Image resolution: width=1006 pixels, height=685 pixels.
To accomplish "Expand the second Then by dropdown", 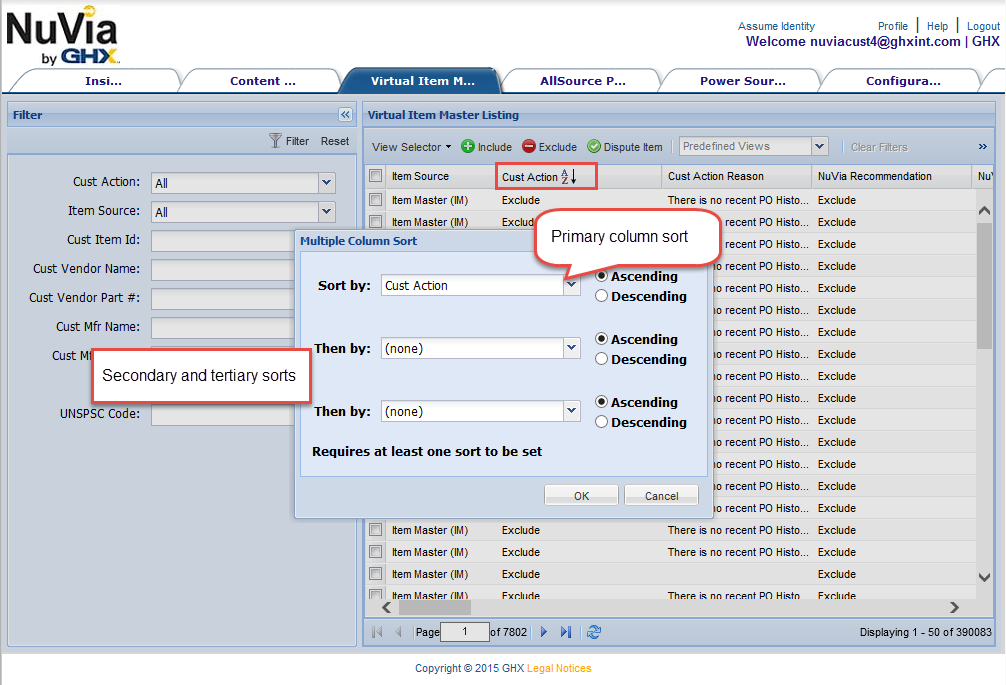I will [x=572, y=410].
